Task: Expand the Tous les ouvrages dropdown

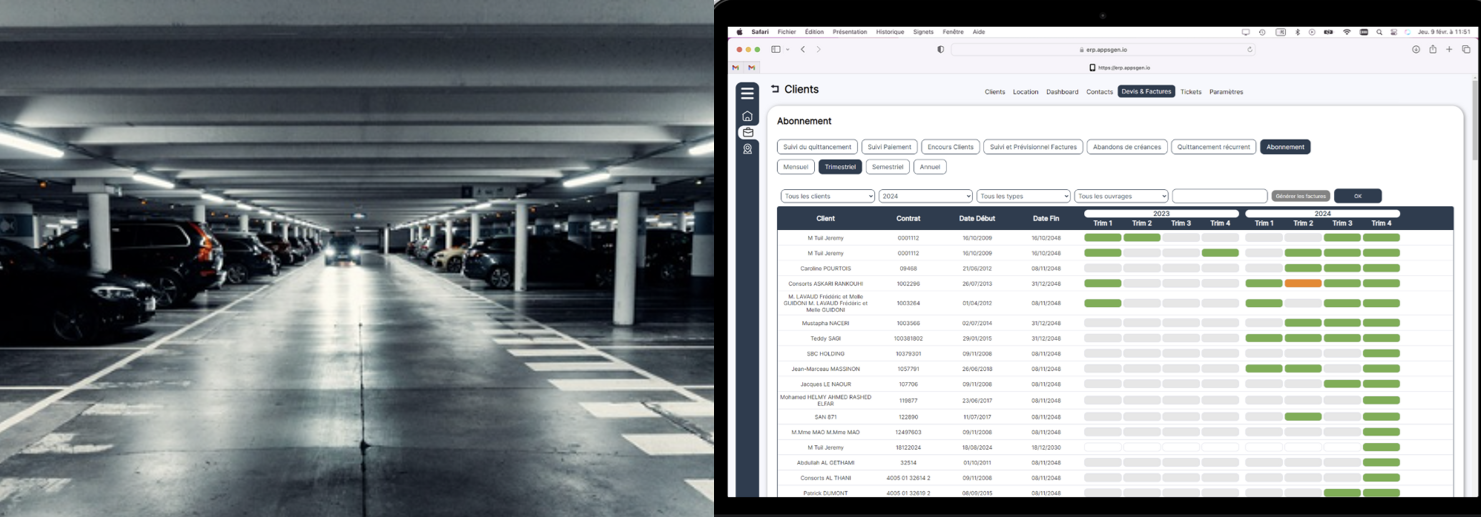Action: pyautogui.click(x=1121, y=196)
